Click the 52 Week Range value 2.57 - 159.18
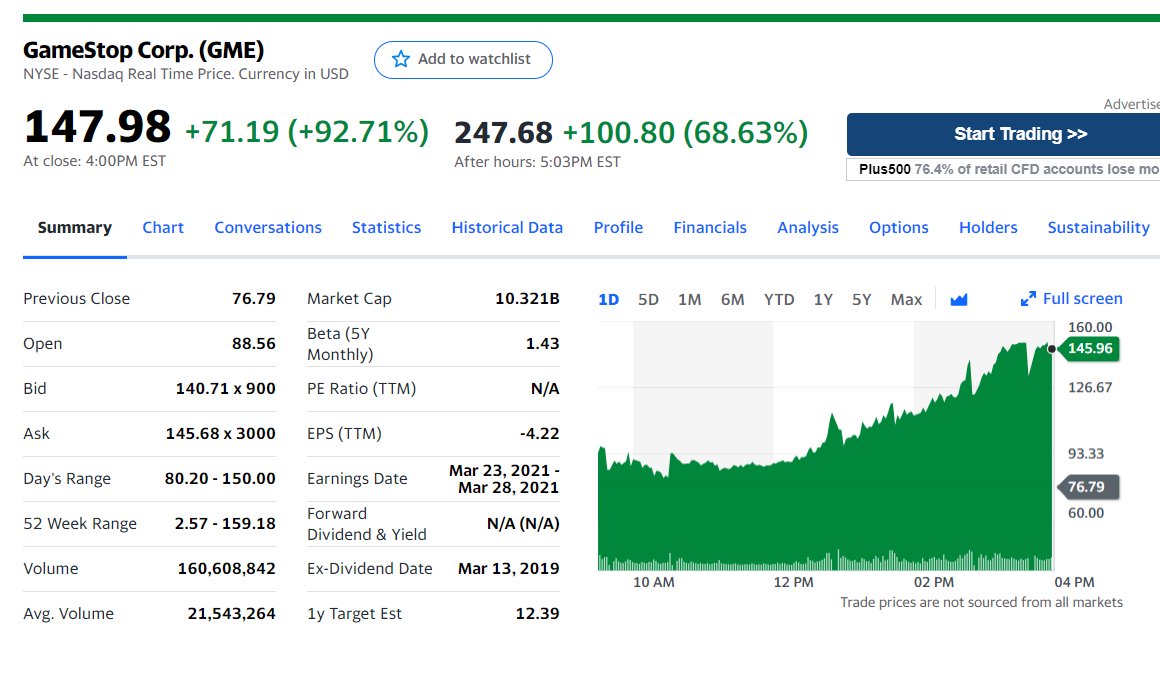 coord(225,524)
